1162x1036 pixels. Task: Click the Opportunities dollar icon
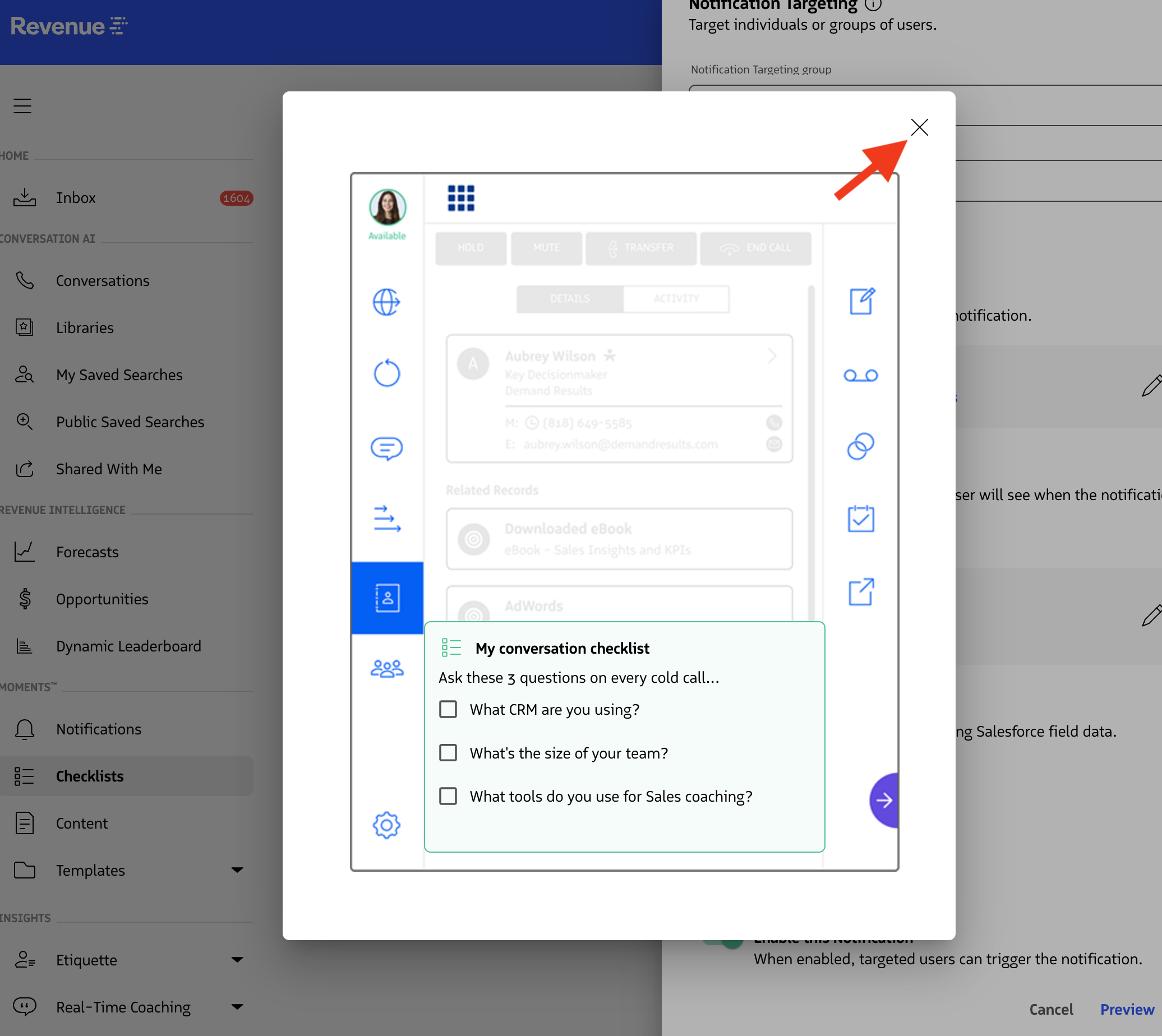click(25, 599)
